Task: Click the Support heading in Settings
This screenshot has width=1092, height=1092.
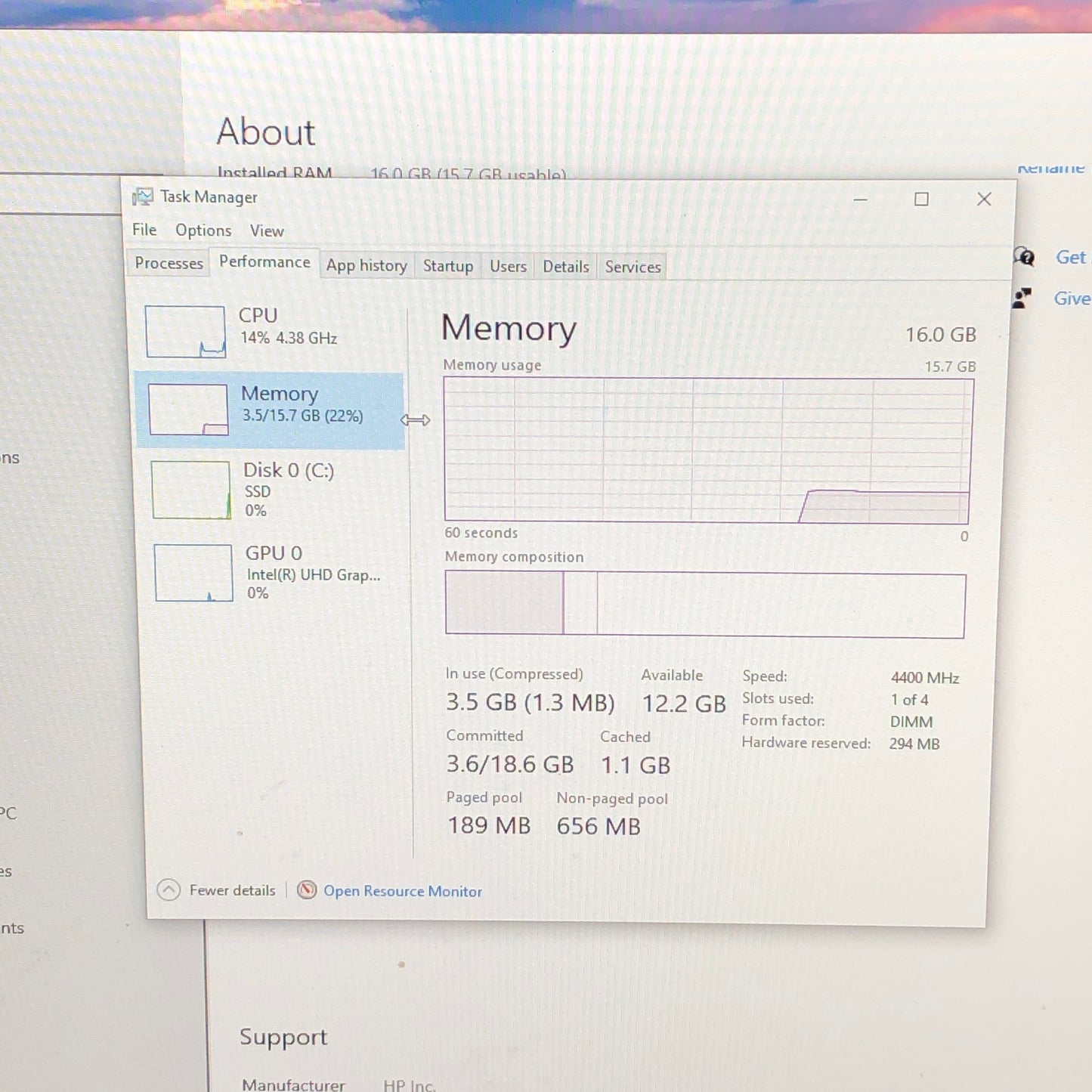Action: (283, 1037)
